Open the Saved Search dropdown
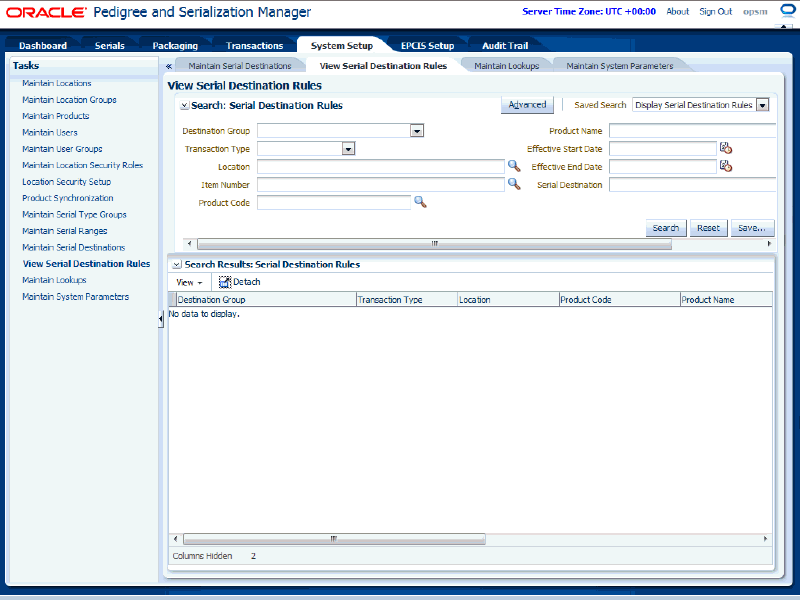 (x=762, y=105)
